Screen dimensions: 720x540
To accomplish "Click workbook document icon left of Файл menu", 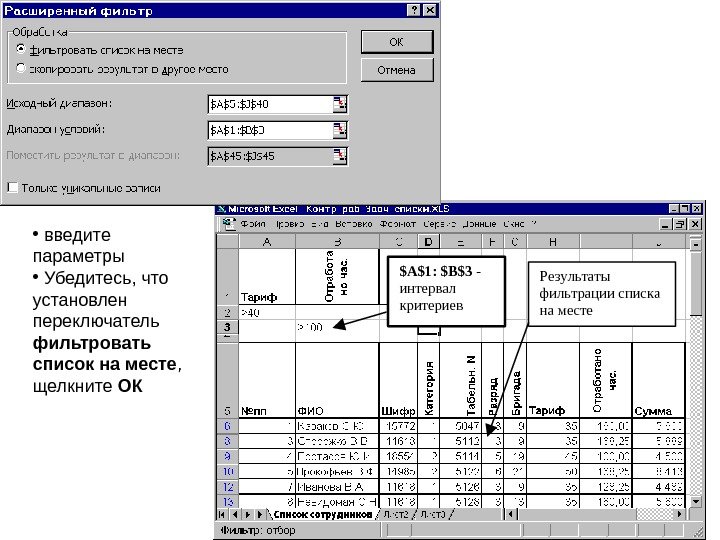I will coord(228,224).
